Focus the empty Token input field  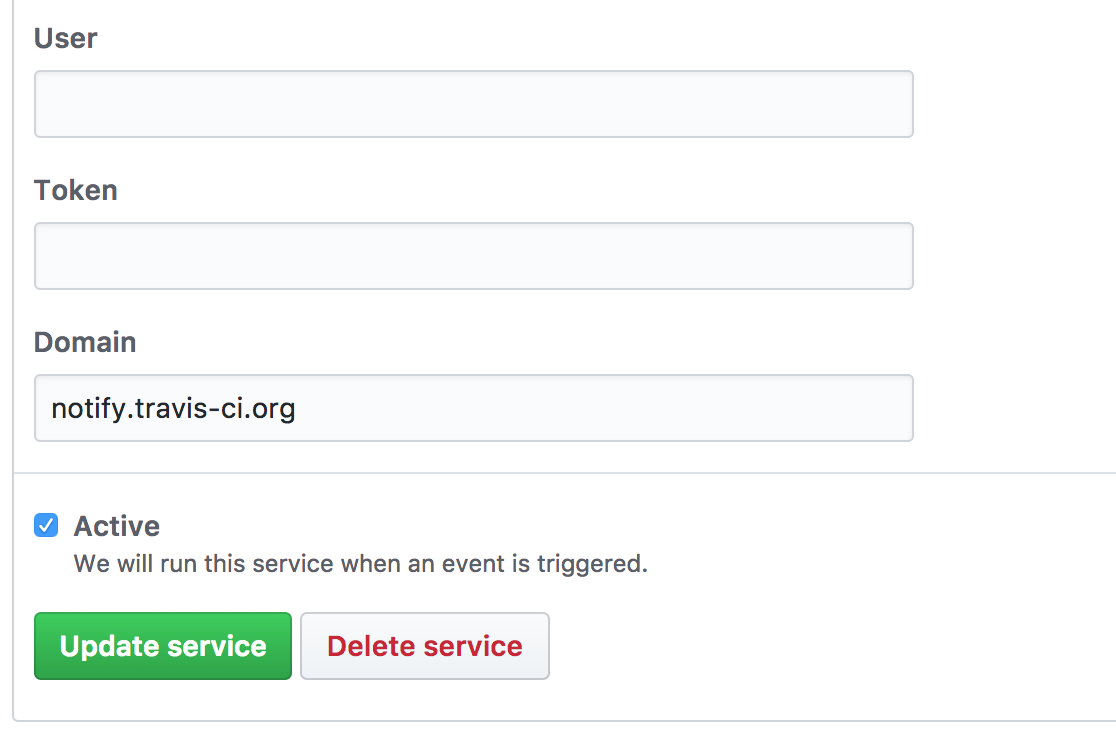[x=474, y=256]
